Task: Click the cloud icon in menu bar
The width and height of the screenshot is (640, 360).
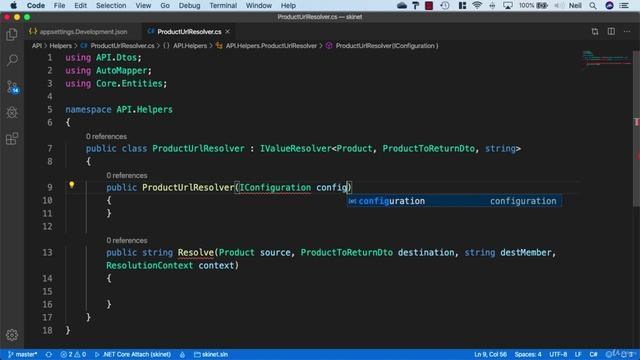Action: (x=402, y=5)
